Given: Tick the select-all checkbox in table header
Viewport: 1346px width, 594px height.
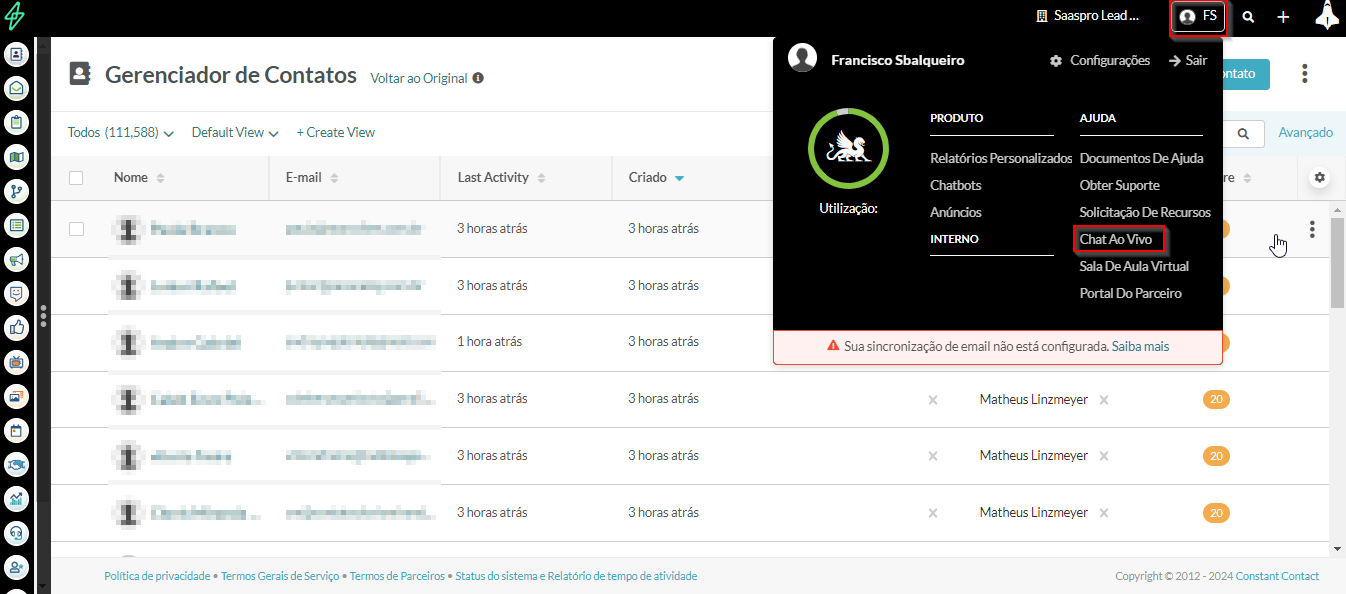Looking at the screenshot, I should [x=76, y=178].
